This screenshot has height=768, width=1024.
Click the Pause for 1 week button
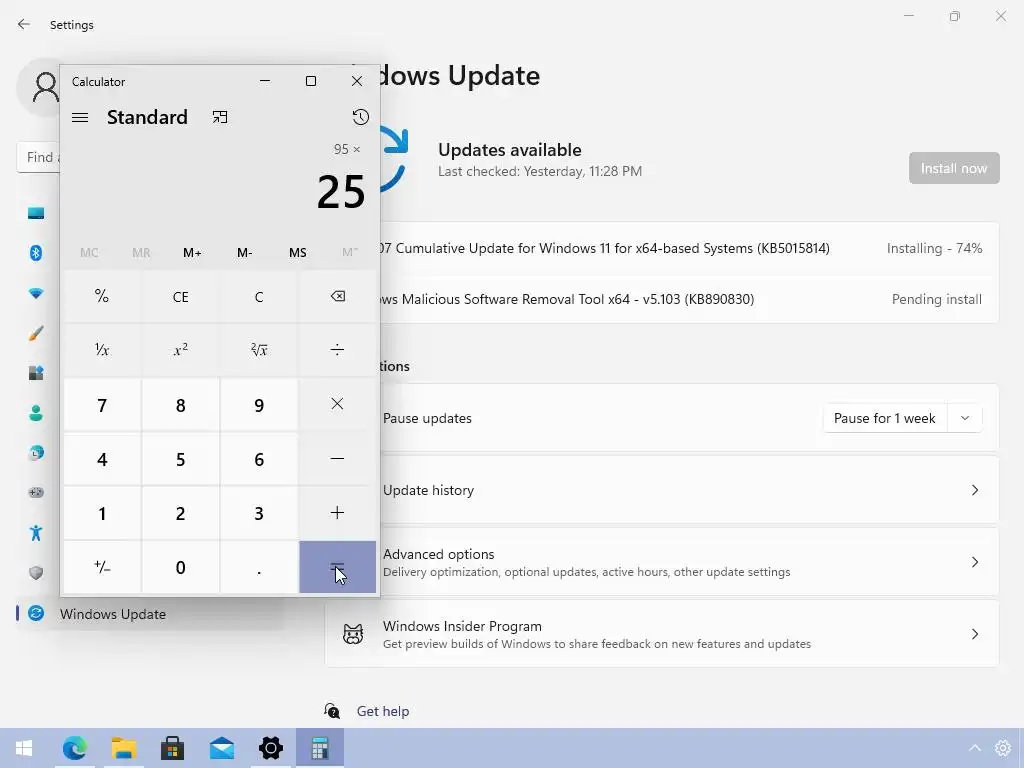coord(884,418)
